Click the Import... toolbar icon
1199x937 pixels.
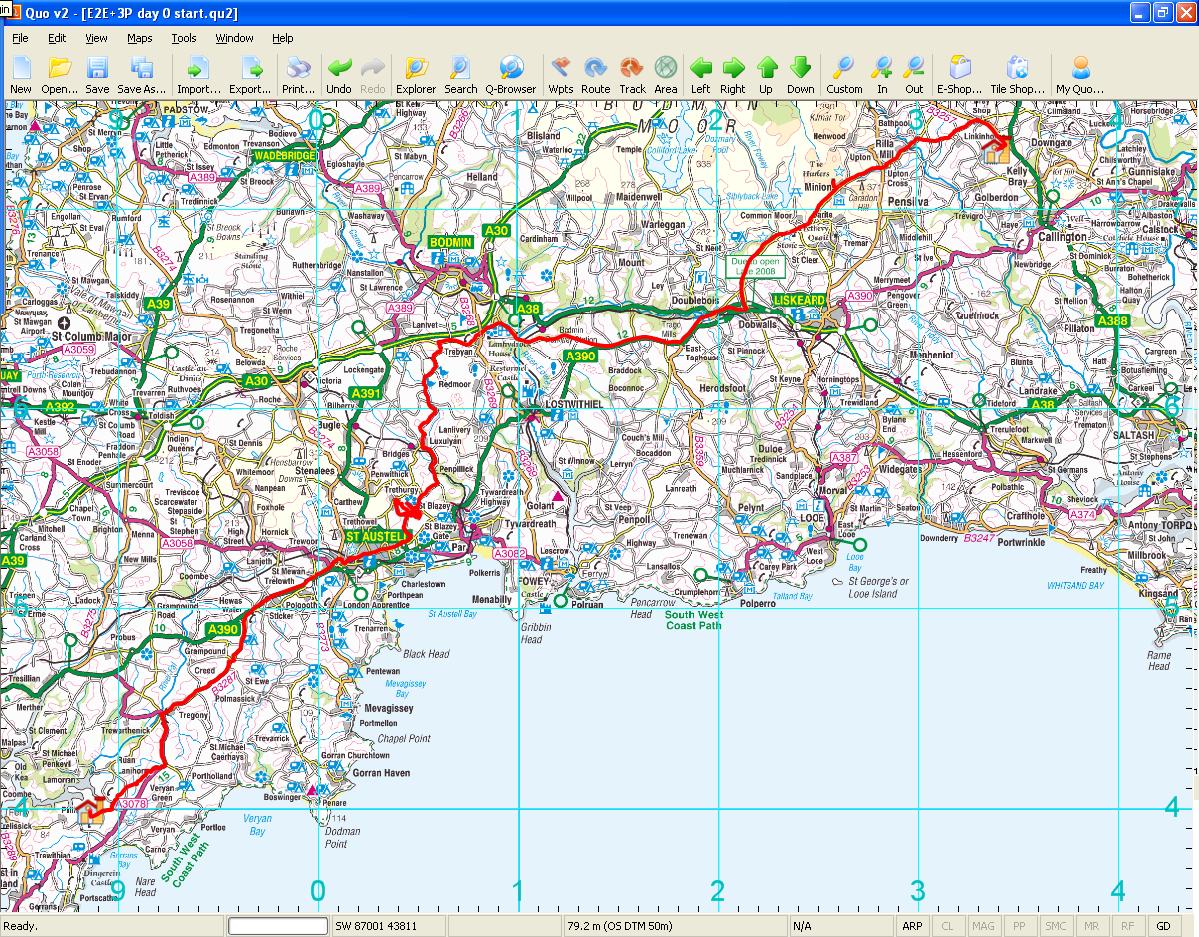click(x=199, y=75)
